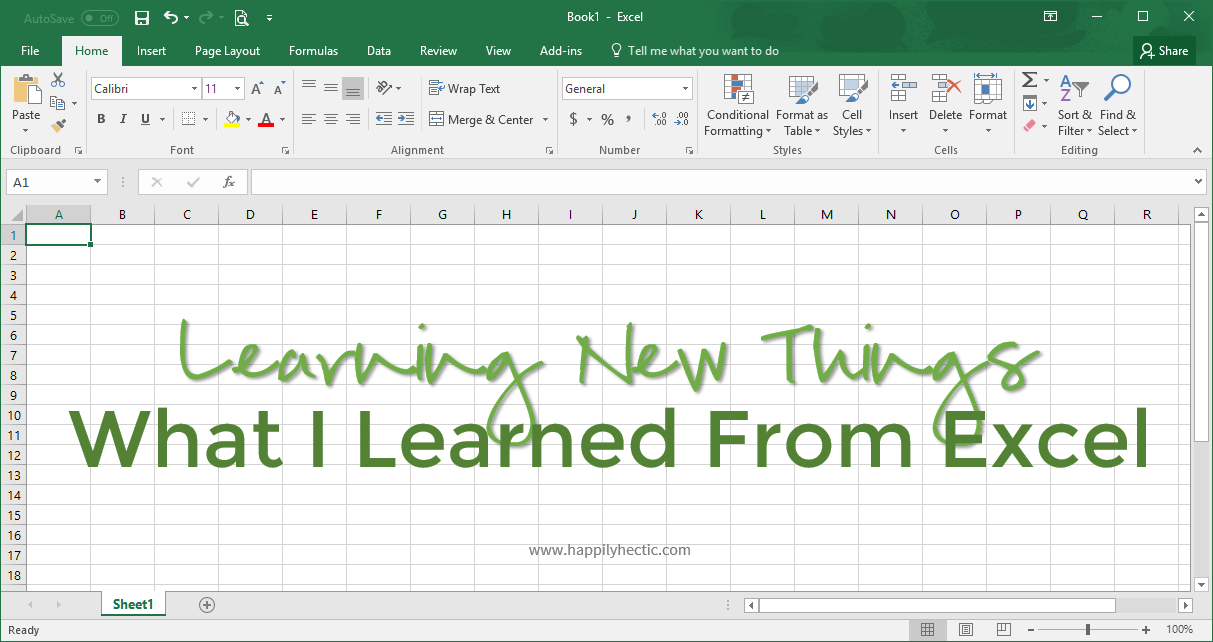Viewport: 1213px width, 642px height.
Task: Click the Align Right icon
Action: (x=353, y=119)
